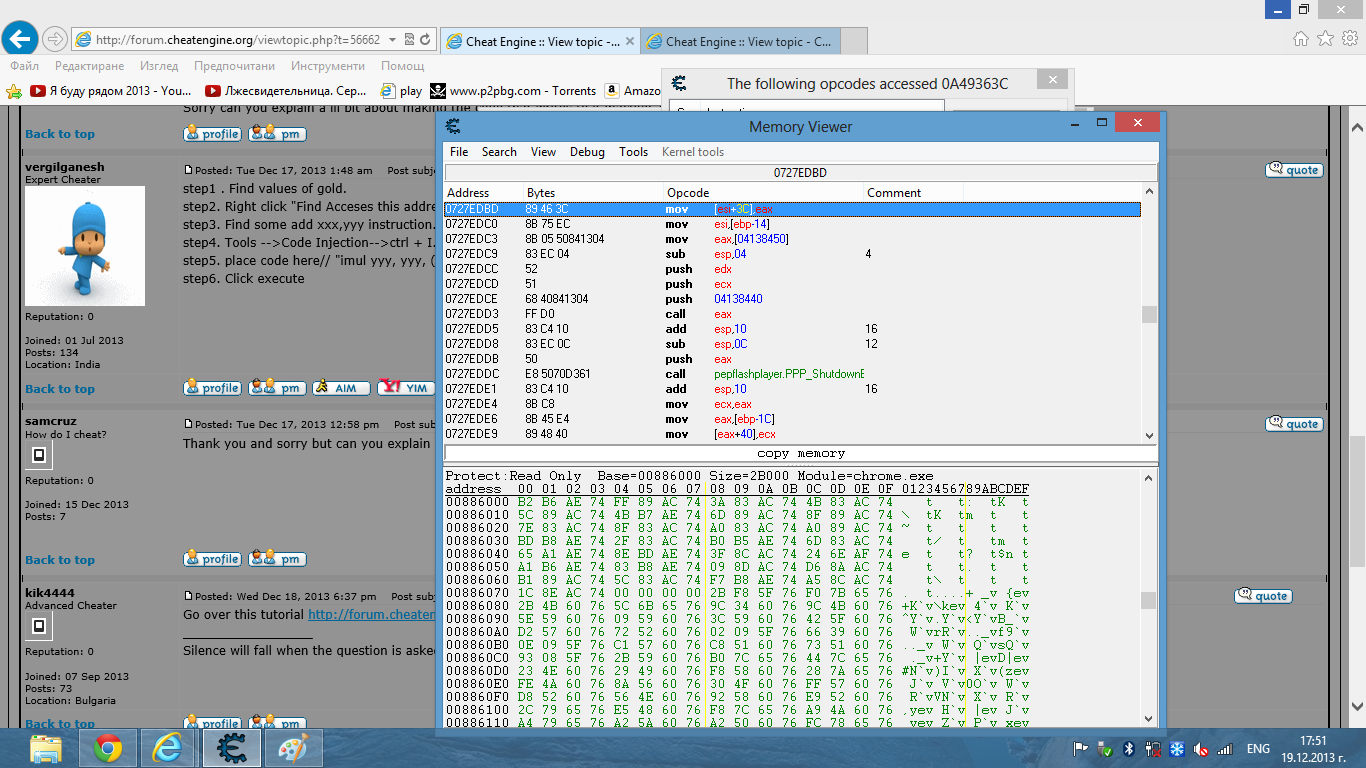Viewport: 1366px width, 768px height.
Task: Open the Debug menu in Memory Viewer
Action: click(587, 152)
